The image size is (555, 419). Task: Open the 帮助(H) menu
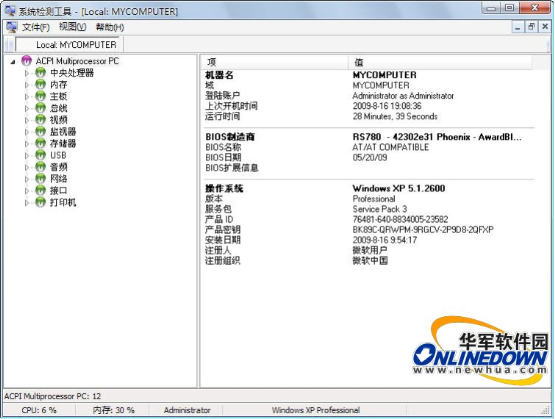click(x=110, y=27)
